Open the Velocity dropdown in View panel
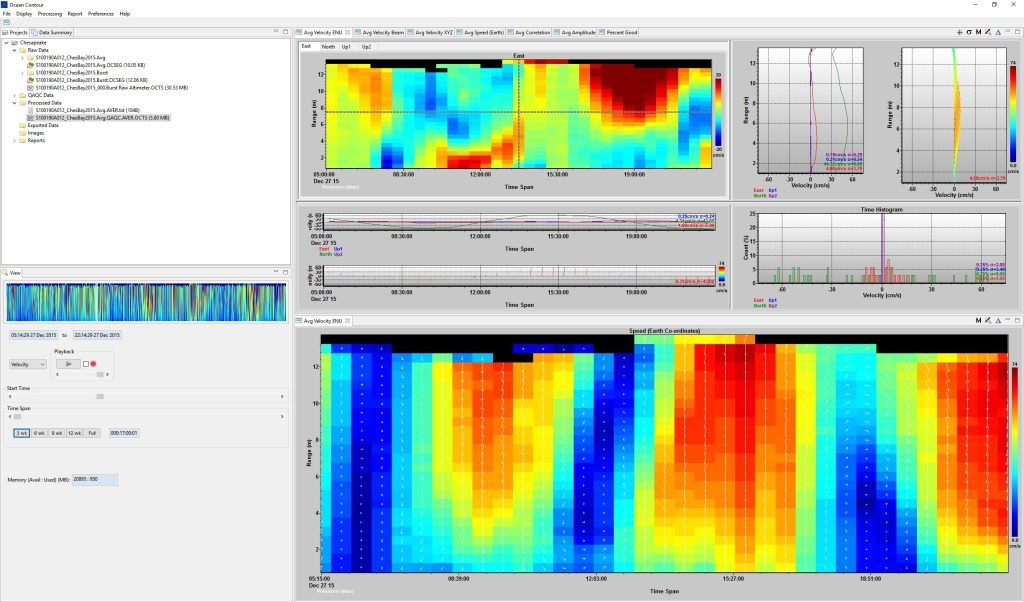The image size is (1024, 602). tap(27, 364)
